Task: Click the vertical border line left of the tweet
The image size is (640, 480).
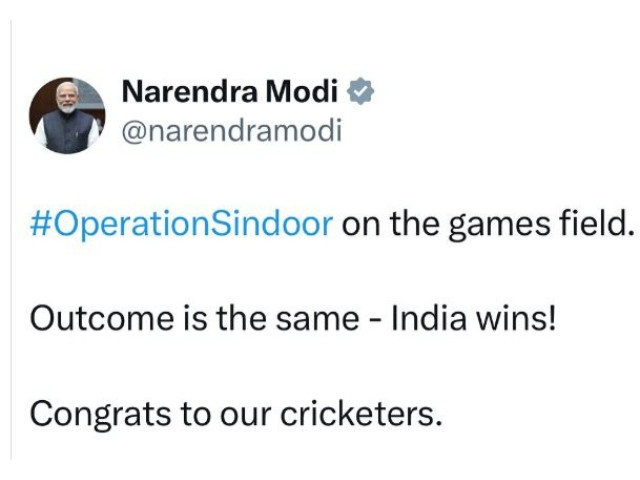Action: pyautogui.click(x=11, y=240)
